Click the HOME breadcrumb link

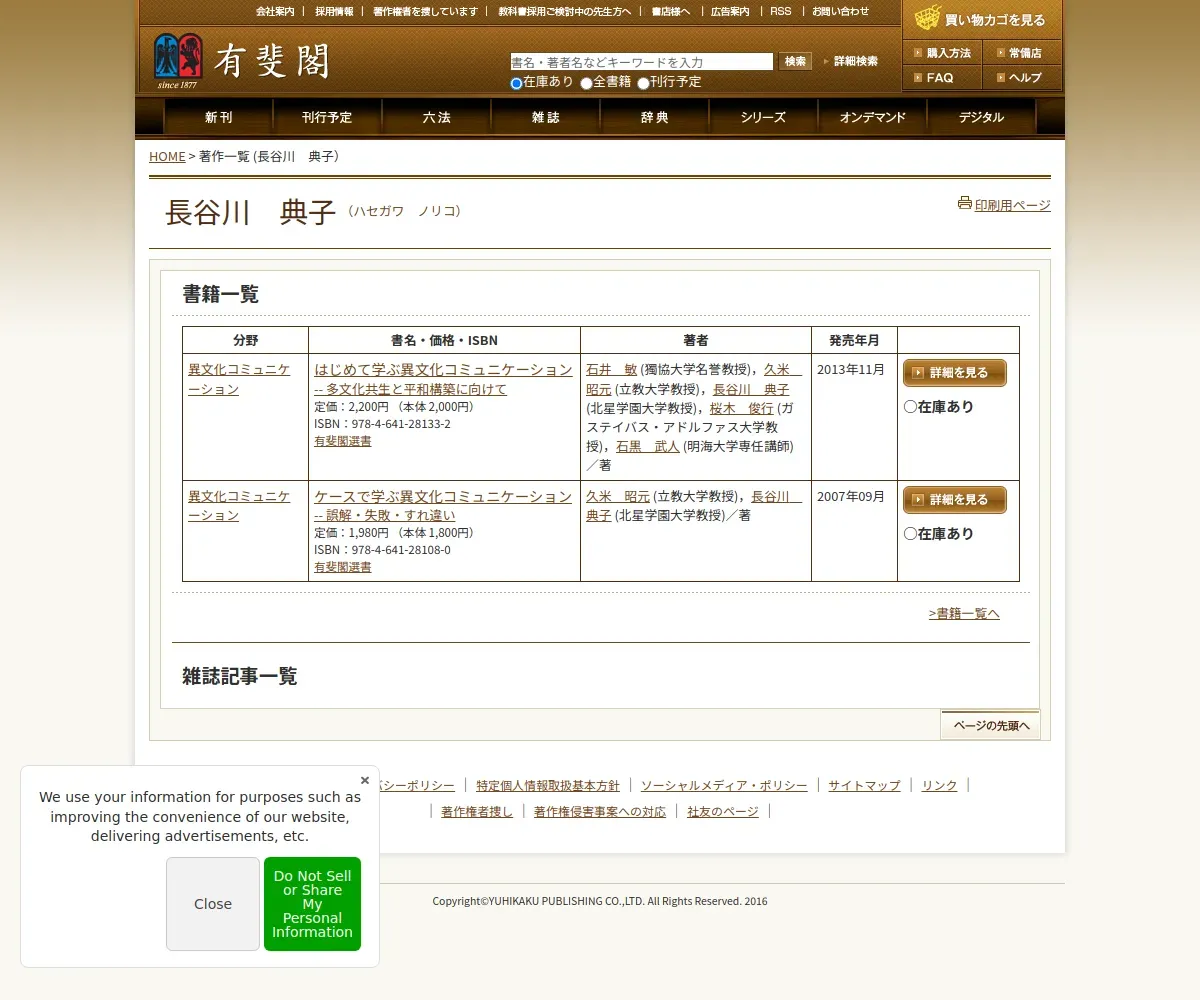[x=167, y=156]
